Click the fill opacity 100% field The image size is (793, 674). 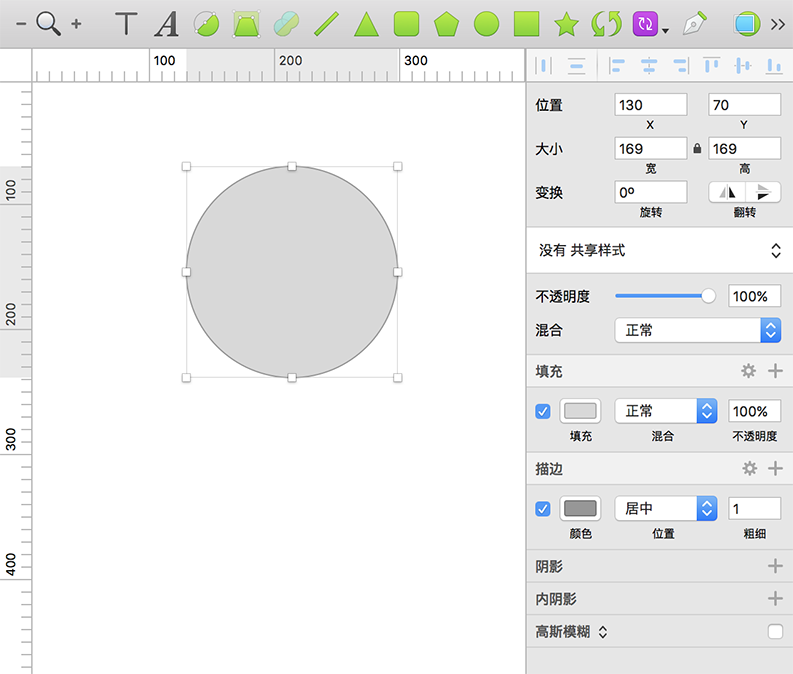click(x=754, y=411)
